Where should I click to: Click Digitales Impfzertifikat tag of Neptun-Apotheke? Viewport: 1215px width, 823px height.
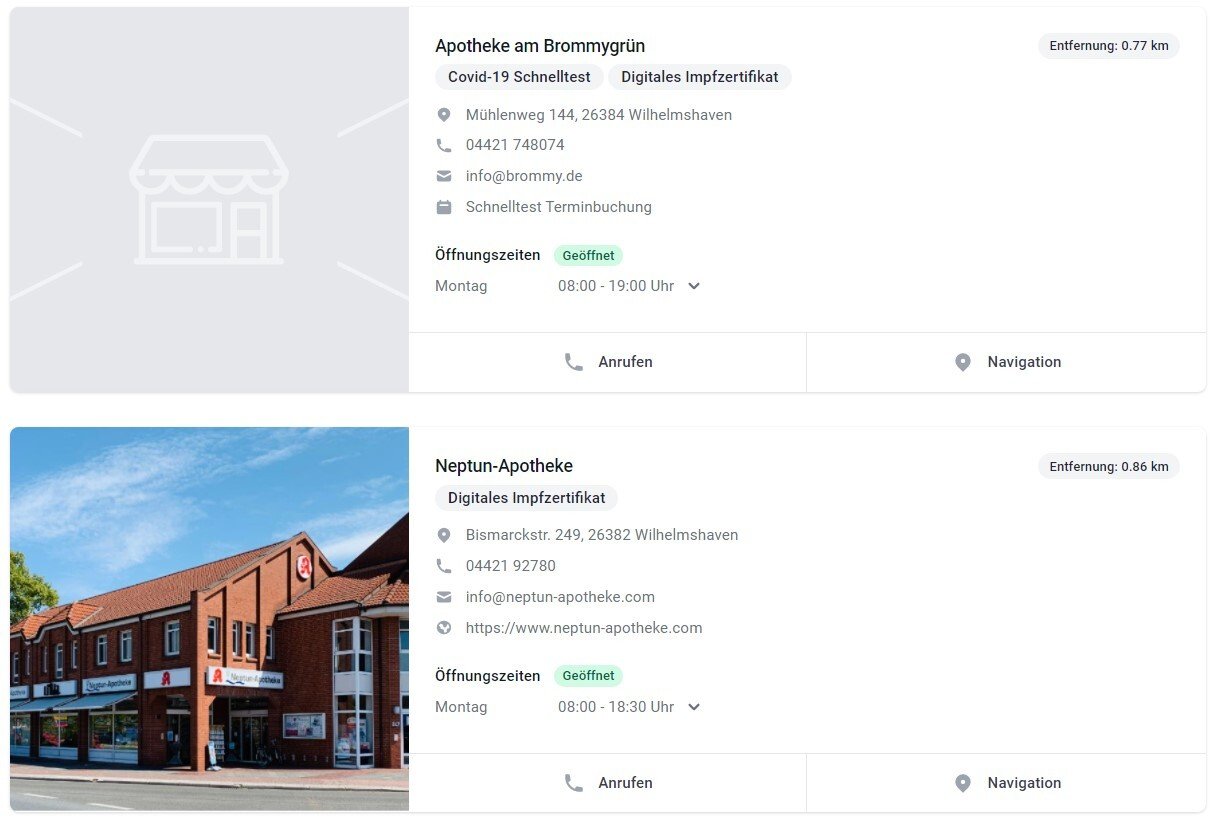(x=526, y=498)
